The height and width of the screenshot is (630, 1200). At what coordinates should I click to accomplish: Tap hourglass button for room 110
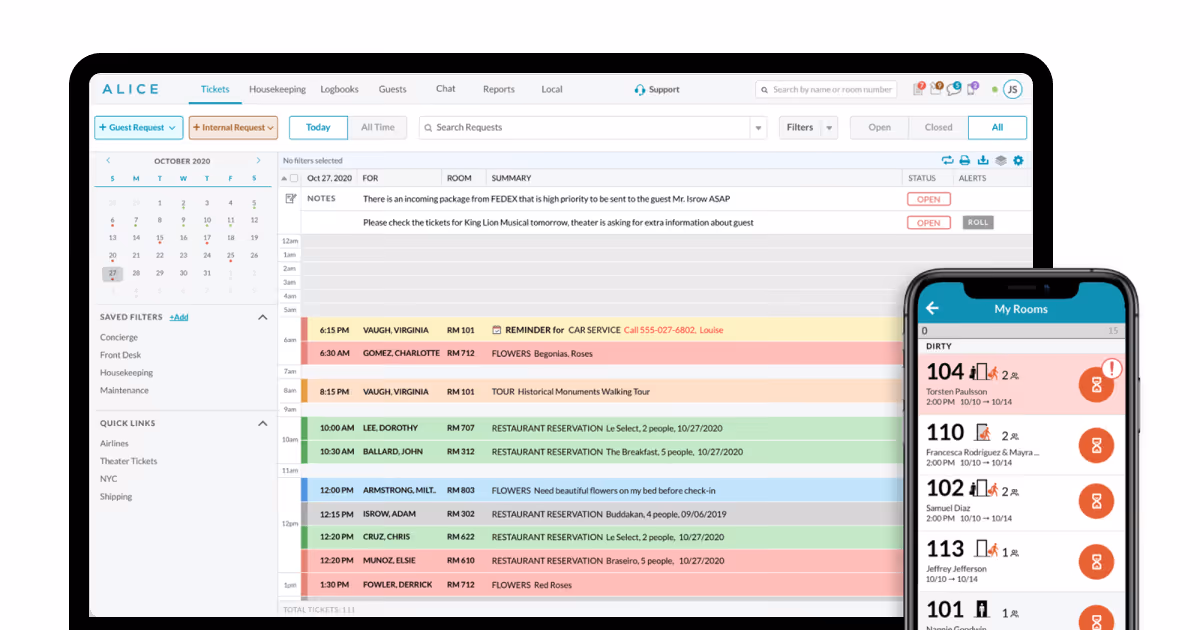point(1096,445)
